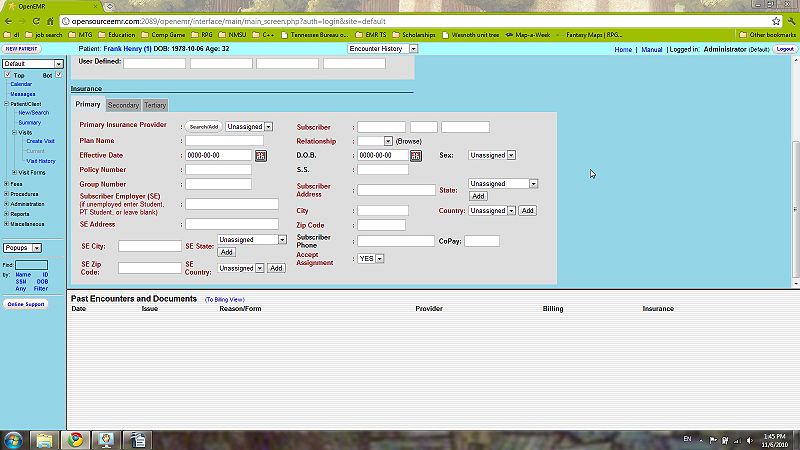Expand the Fees tree node
Image resolution: width=800 pixels, height=450 pixels.
coord(6,183)
